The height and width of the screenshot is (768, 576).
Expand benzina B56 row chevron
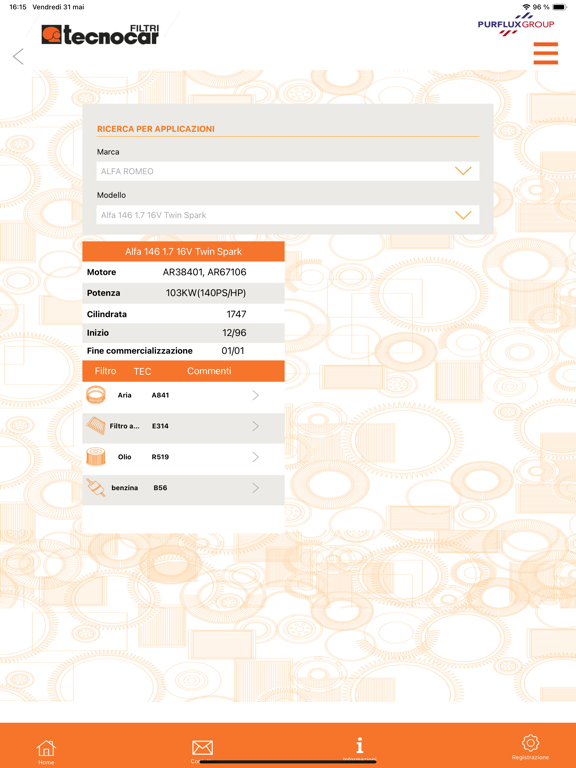pos(255,487)
